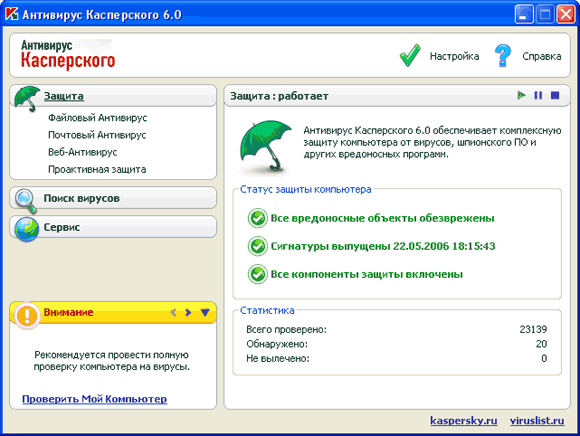580x436 pixels.
Task: Show previous notice with left arrow
Action: point(173,312)
